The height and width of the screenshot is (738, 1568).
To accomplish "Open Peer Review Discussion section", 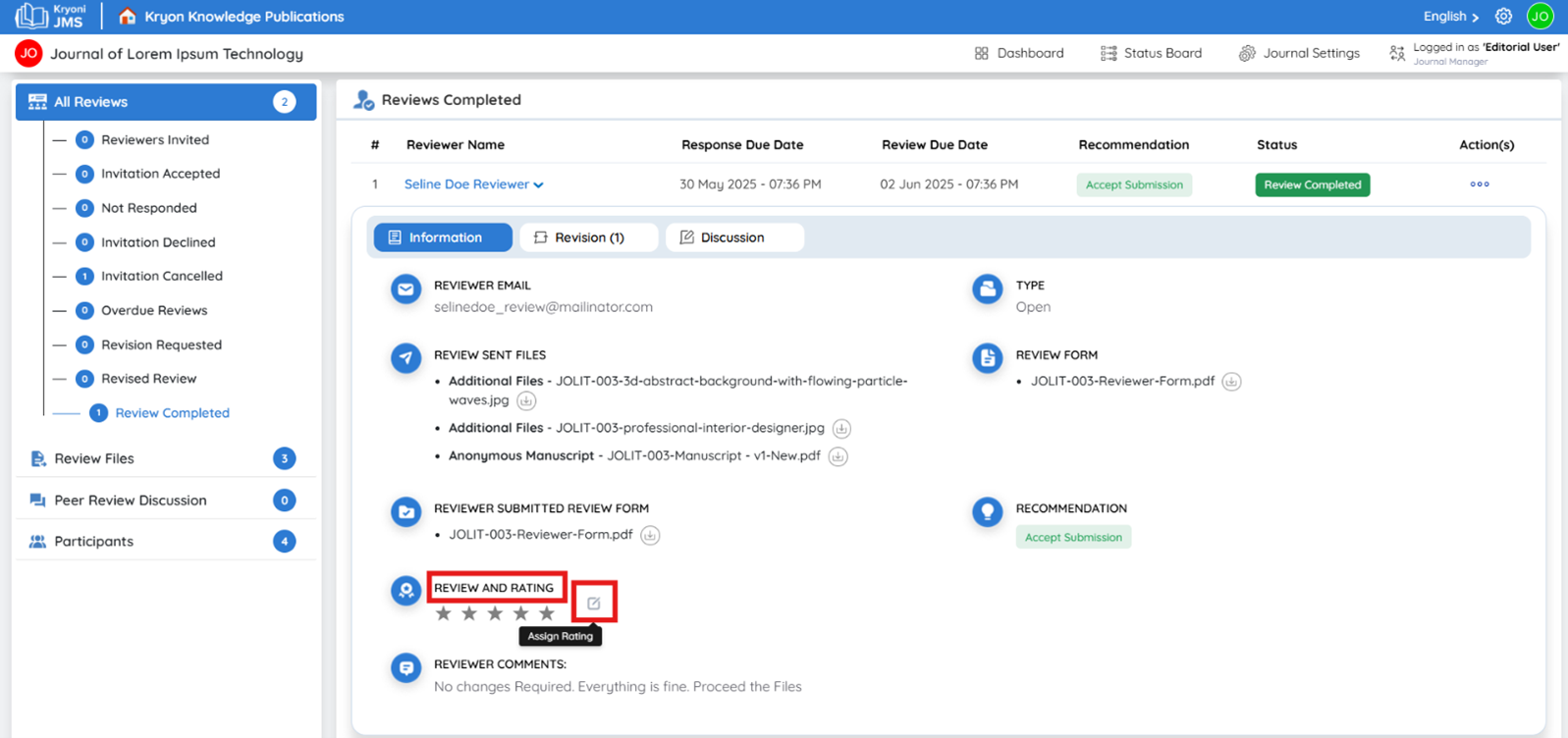I will click(166, 501).
